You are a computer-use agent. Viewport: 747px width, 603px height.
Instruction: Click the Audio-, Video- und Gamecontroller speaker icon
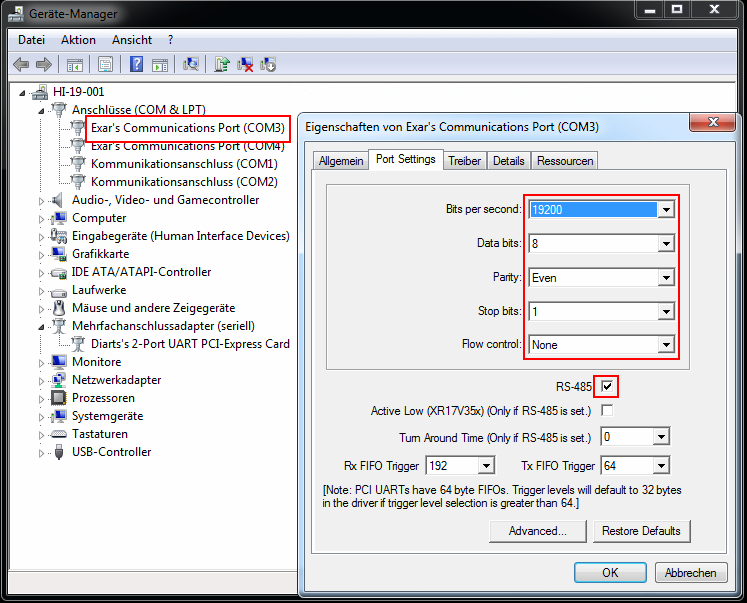58,200
